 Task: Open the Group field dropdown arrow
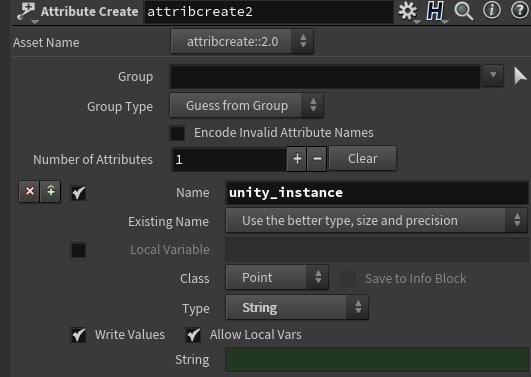493,76
